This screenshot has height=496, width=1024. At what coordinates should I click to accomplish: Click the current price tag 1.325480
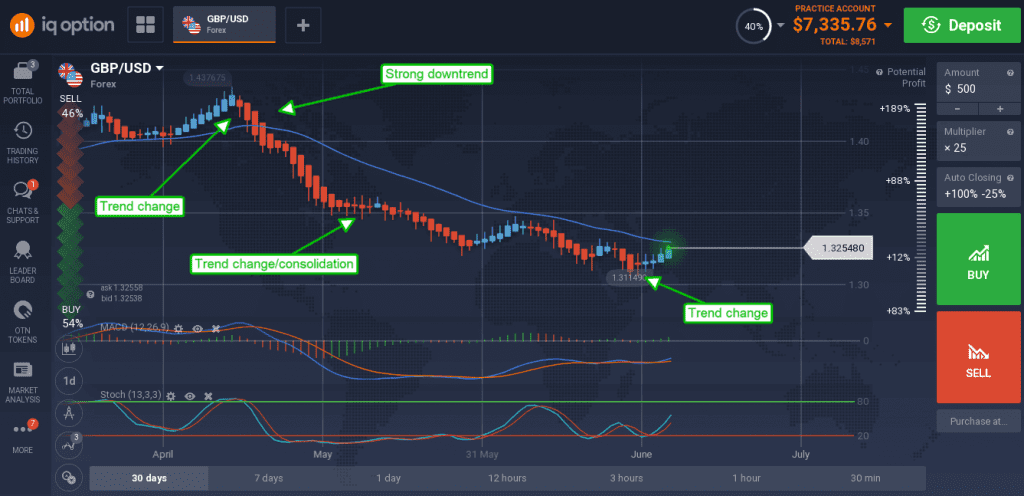[x=839, y=248]
